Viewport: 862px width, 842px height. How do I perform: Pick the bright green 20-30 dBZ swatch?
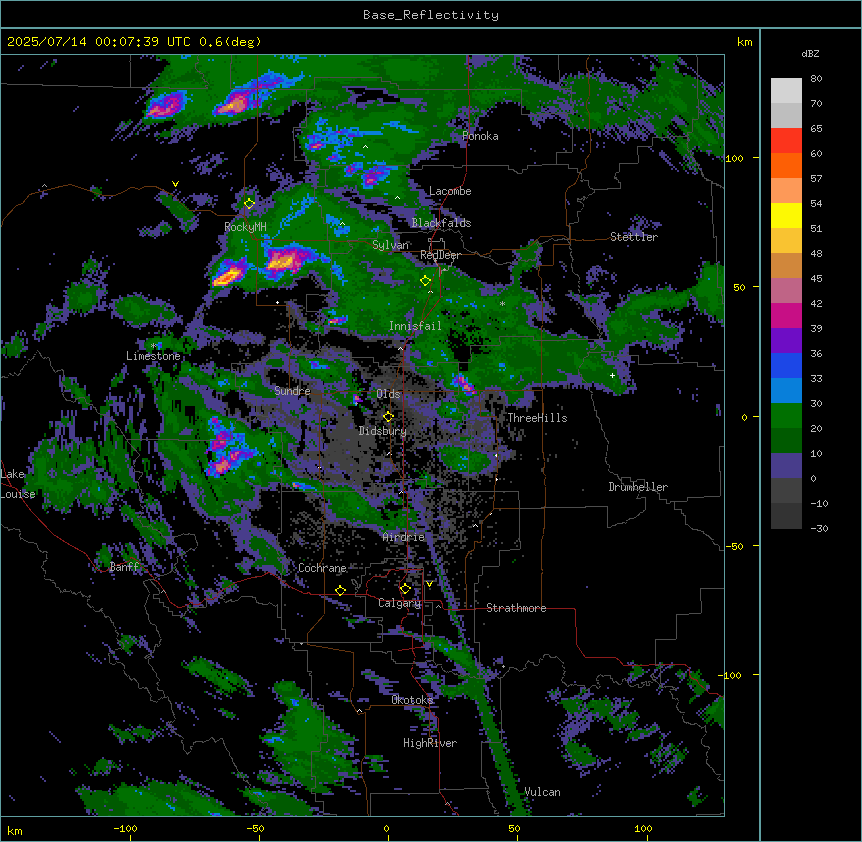(x=786, y=416)
